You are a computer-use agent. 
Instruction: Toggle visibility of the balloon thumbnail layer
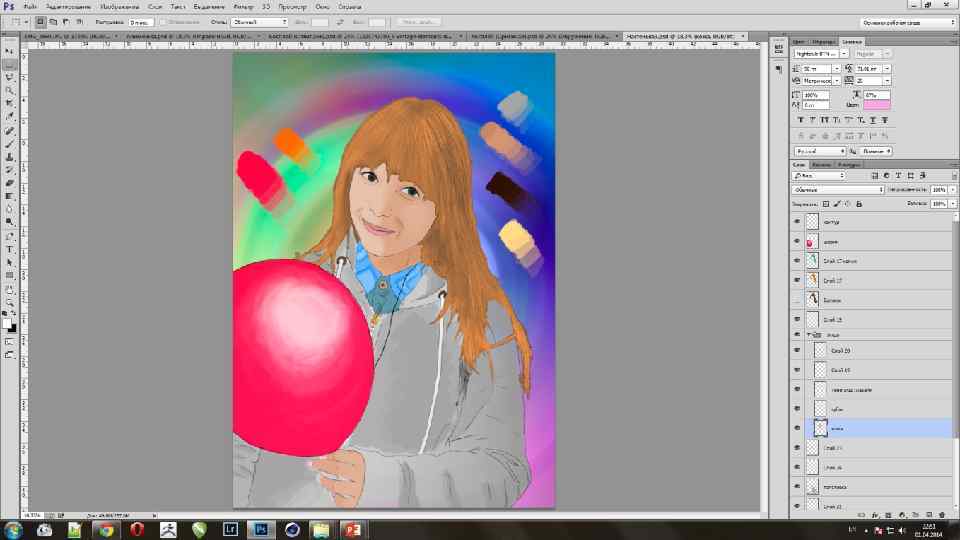(797, 242)
